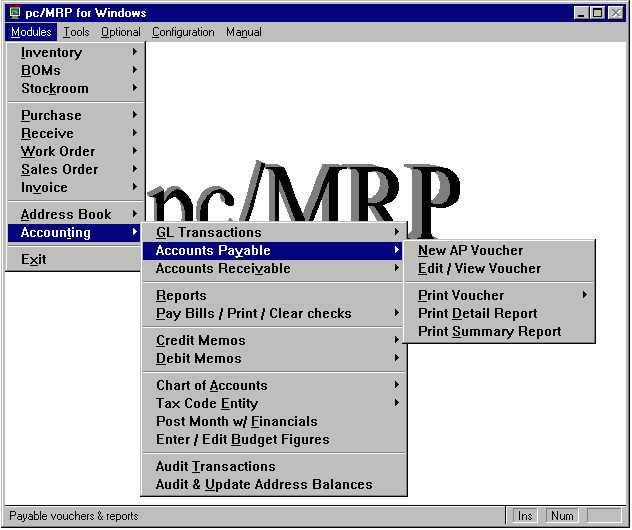Expand the Inventory submenu
The image size is (632, 530).
click(75, 52)
